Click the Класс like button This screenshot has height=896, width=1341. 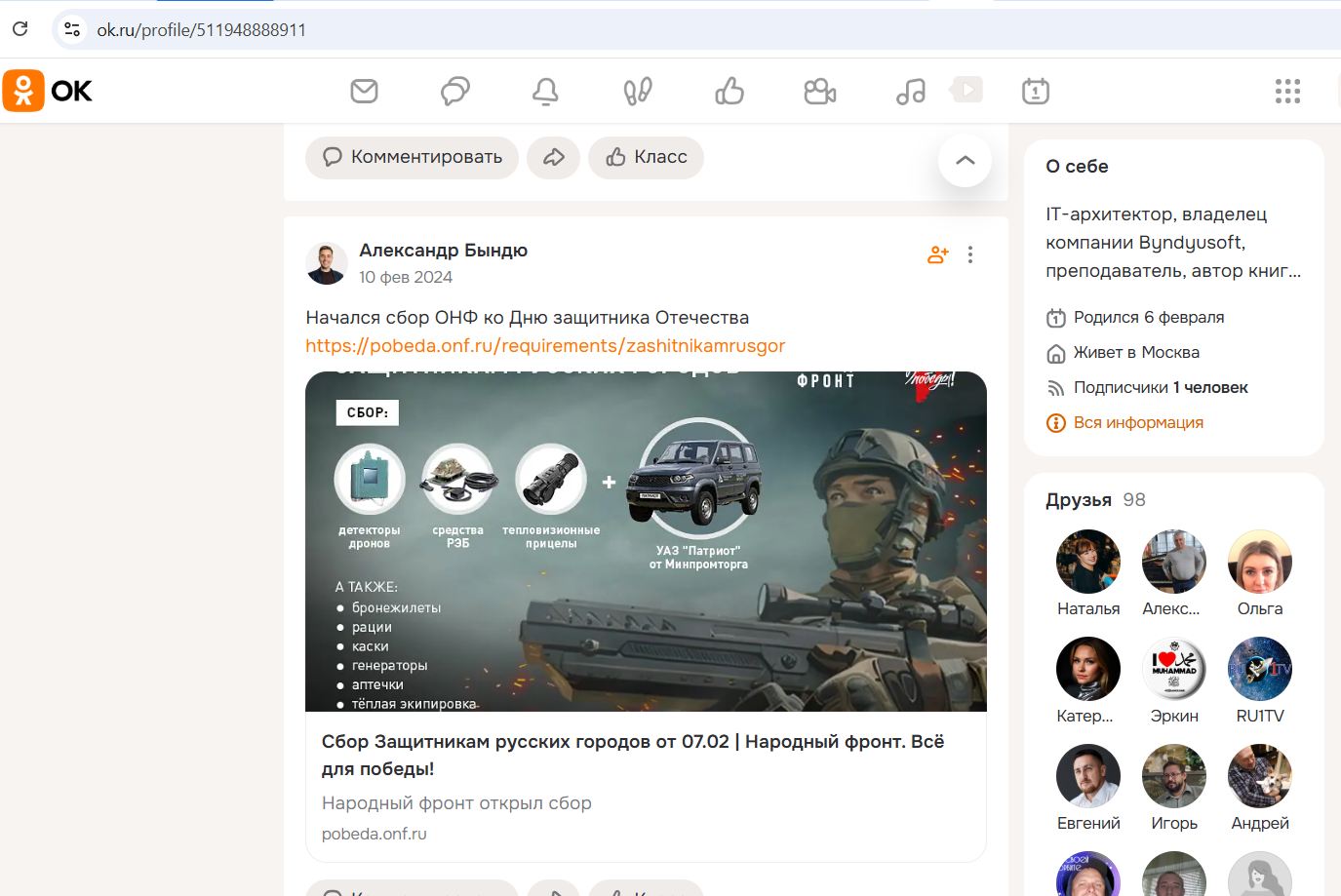coord(646,157)
